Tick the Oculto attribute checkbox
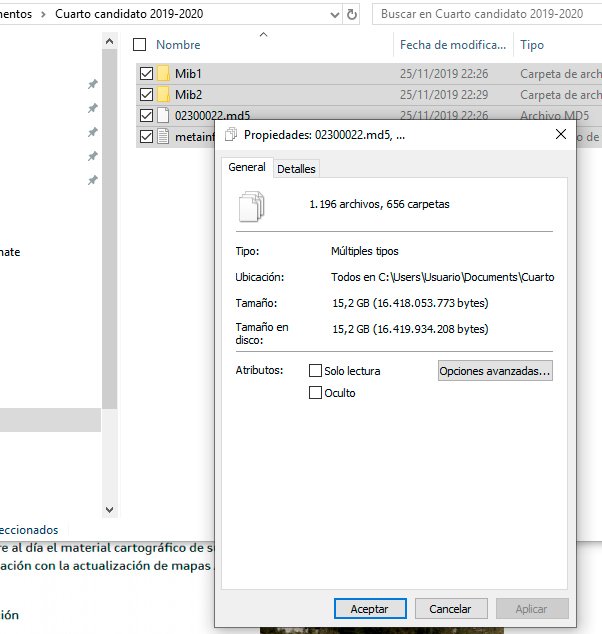The width and height of the screenshot is (602, 634). tap(316, 393)
